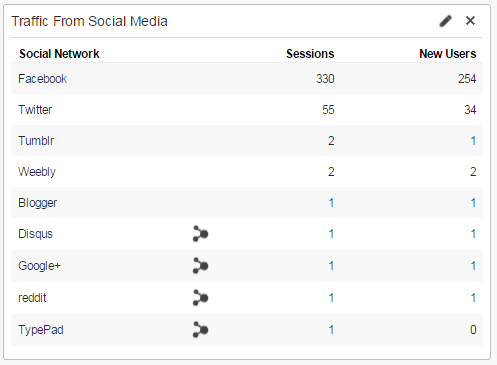
Task: Open the Twitter social network link
Action: point(35,110)
